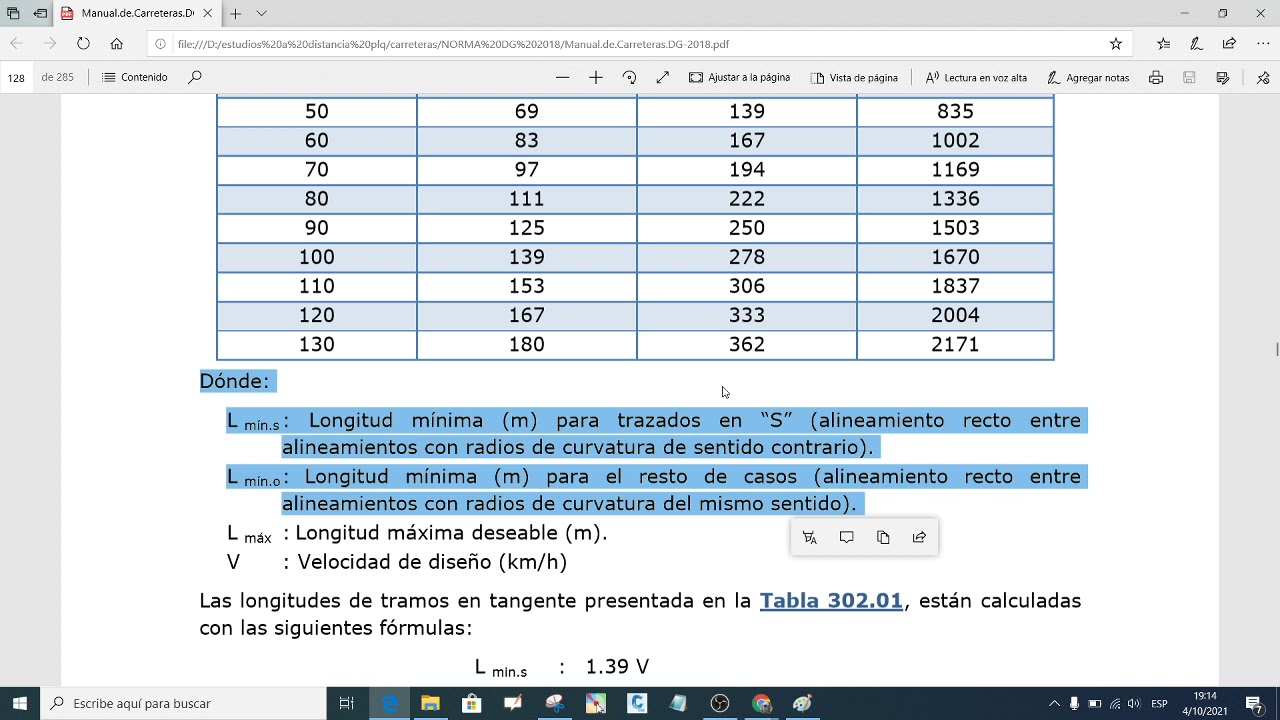Viewport: 1280px width, 720px height.
Task: Zoom in the PDF with the plus icon
Action: point(596,77)
